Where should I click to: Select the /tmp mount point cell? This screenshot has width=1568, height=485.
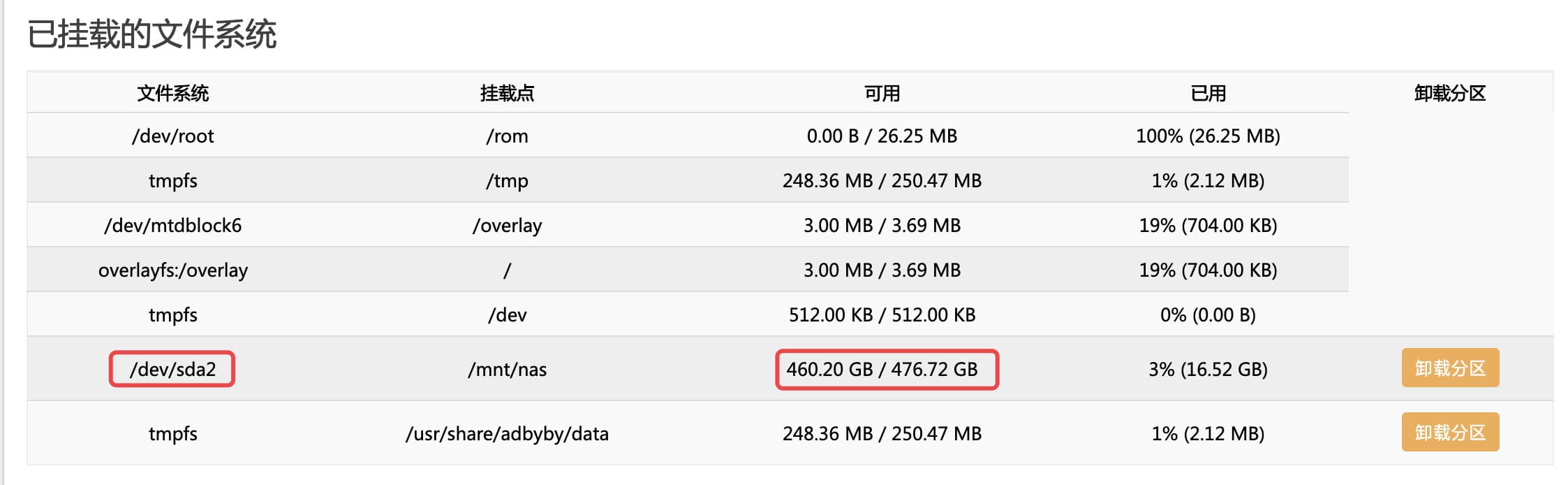coord(507,180)
